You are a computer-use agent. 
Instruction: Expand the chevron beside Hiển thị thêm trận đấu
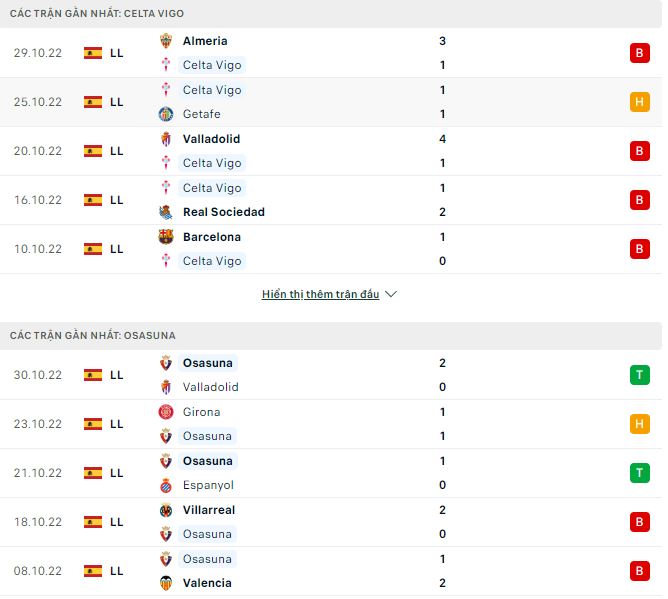391,295
